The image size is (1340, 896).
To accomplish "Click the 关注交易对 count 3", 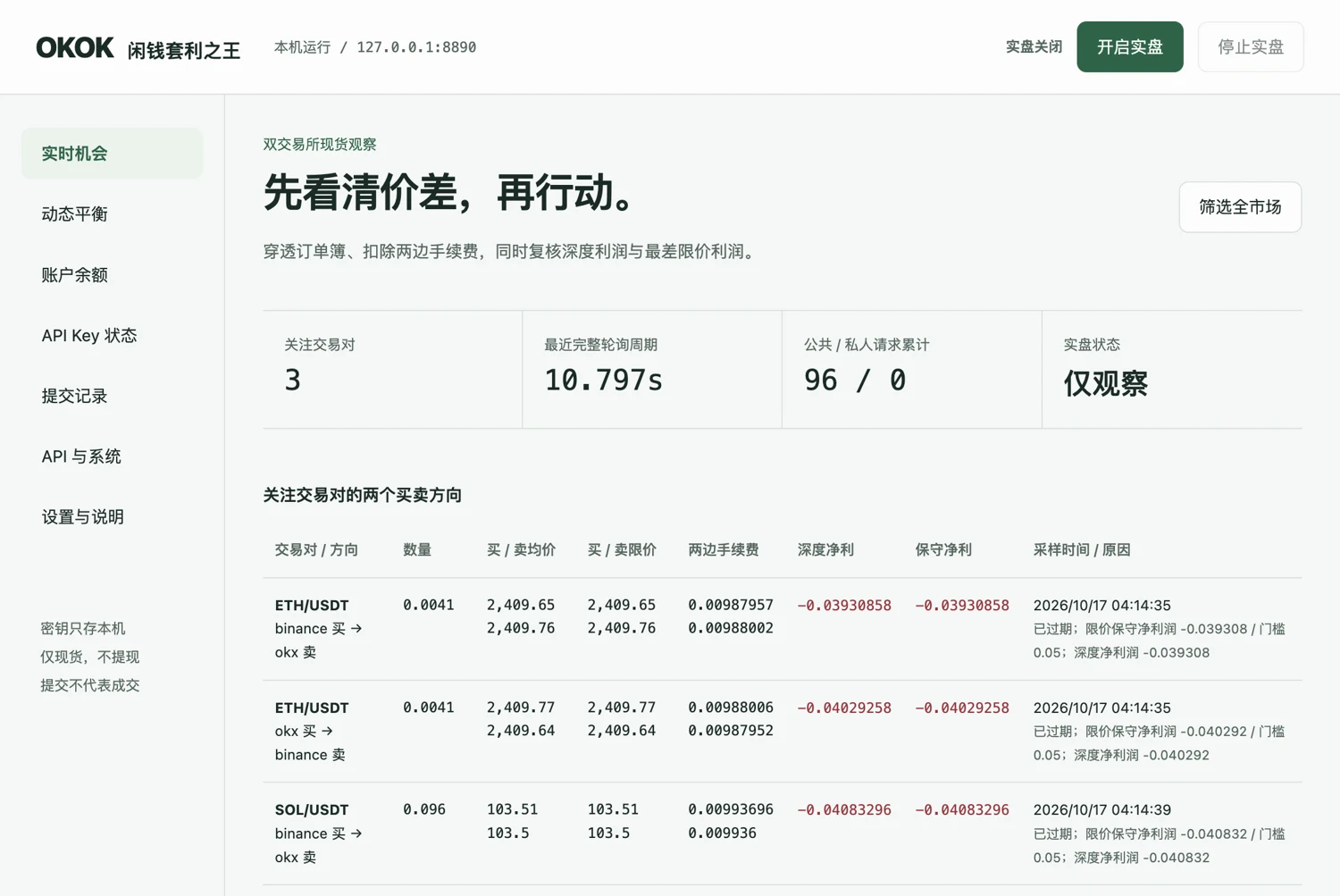I will point(293,381).
